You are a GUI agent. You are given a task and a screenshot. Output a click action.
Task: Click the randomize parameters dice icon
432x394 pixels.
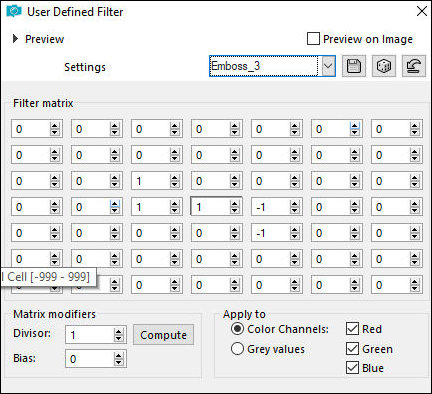[x=384, y=66]
